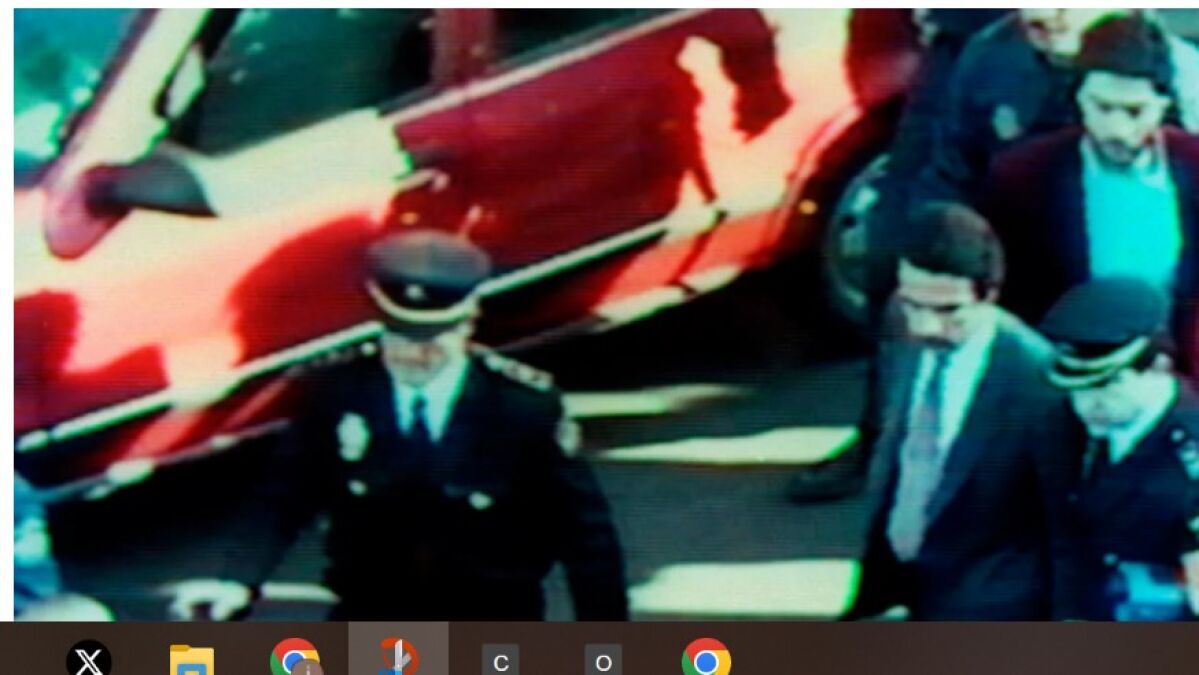Open Chrome with the profile badge
The image size is (1199, 675).
294,659
